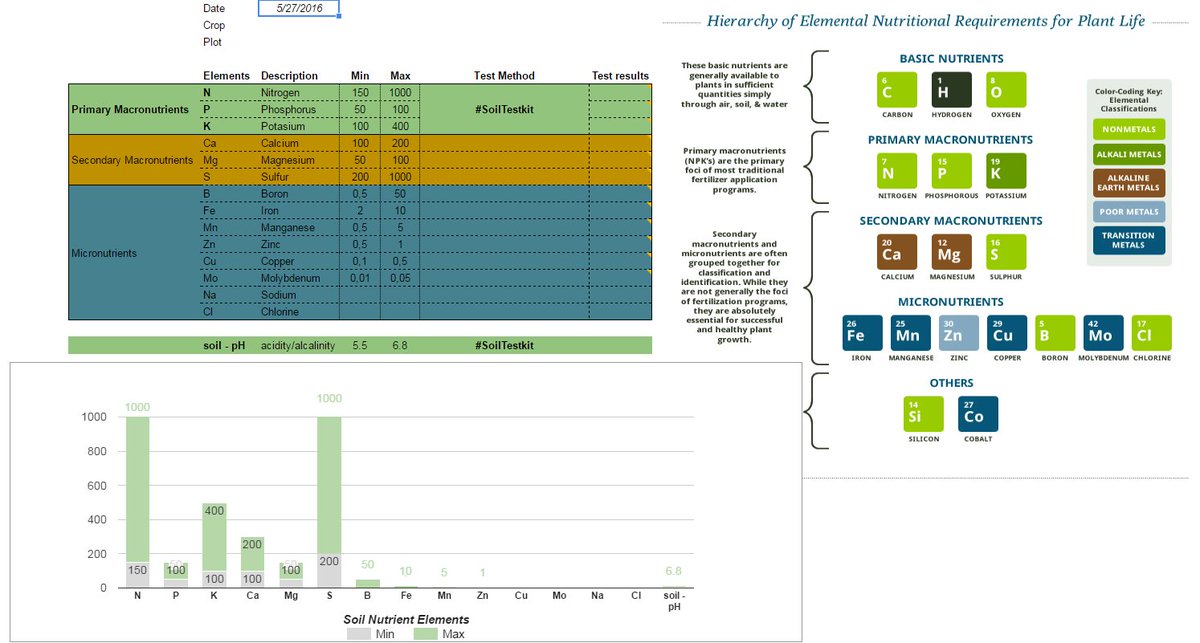Click the Cobalt (Co) element tile
Screen dimensions: 1200x643
pos(978,414)
